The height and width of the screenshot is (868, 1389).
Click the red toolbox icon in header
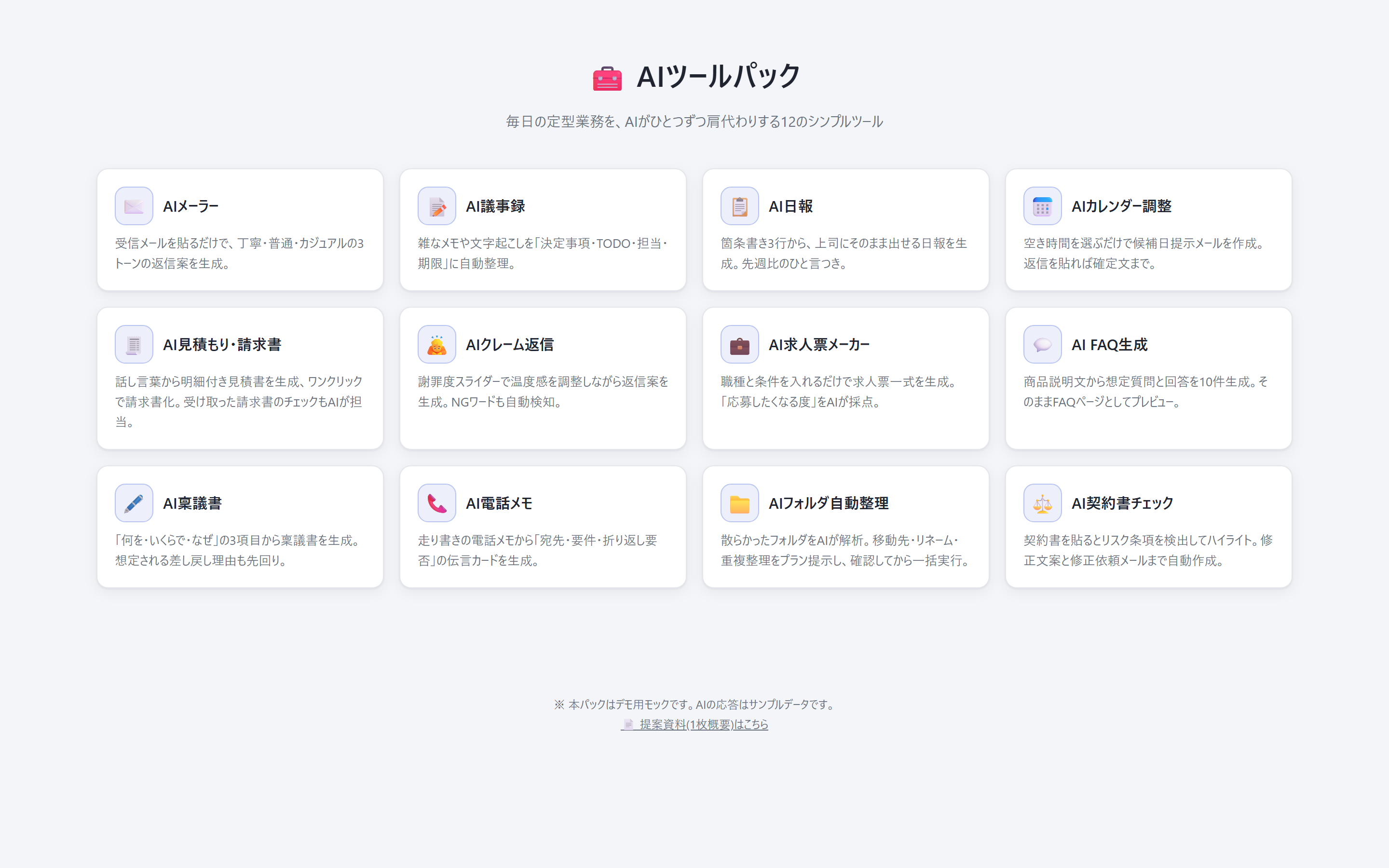[607, 78]
